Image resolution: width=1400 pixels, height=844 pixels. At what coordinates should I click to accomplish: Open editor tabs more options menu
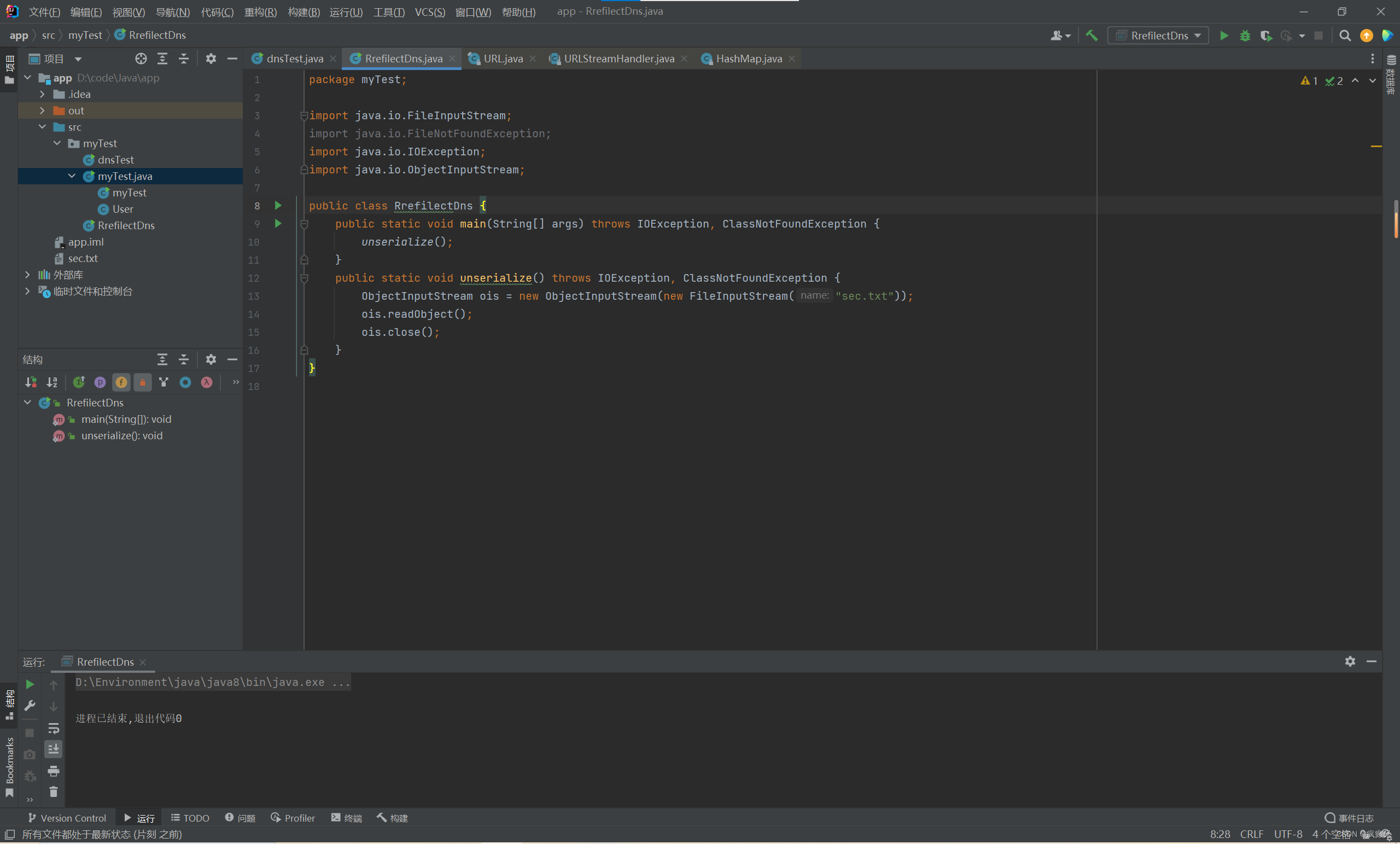pos(1373,59)
